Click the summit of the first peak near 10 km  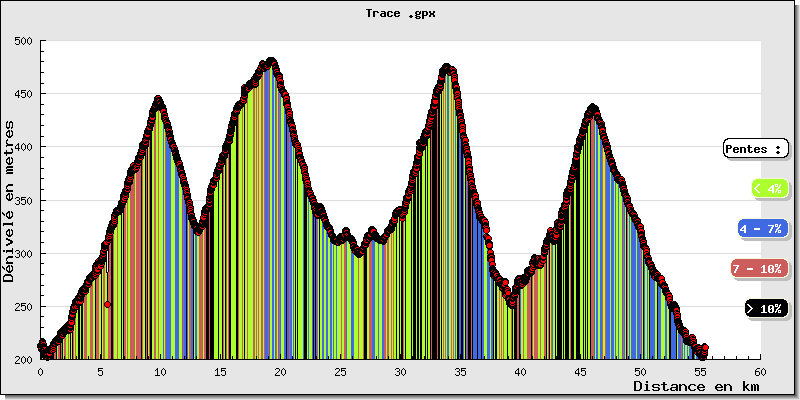[x=158, y=100]
